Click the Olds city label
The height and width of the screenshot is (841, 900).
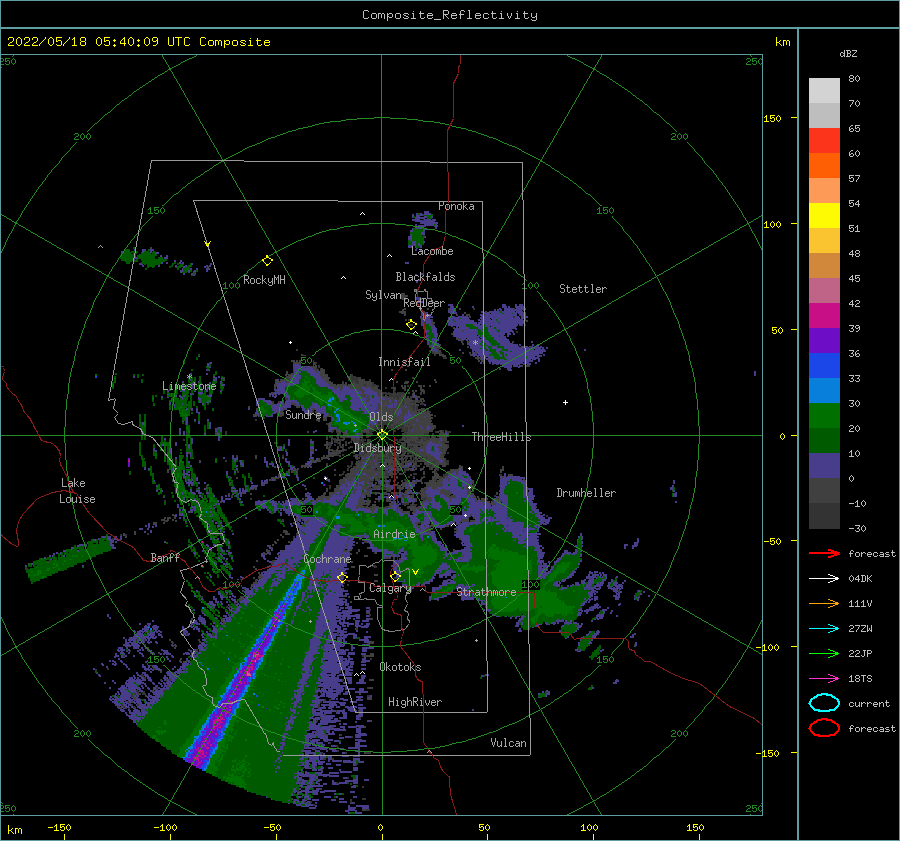(381, 417)
